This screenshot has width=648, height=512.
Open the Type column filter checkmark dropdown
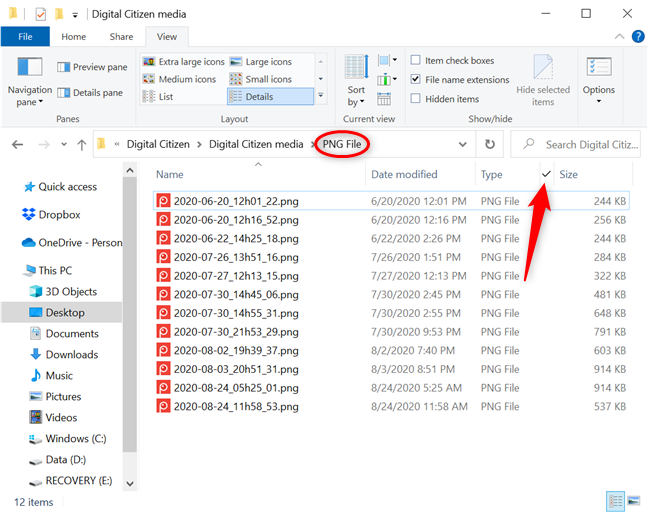pos(546,174)
